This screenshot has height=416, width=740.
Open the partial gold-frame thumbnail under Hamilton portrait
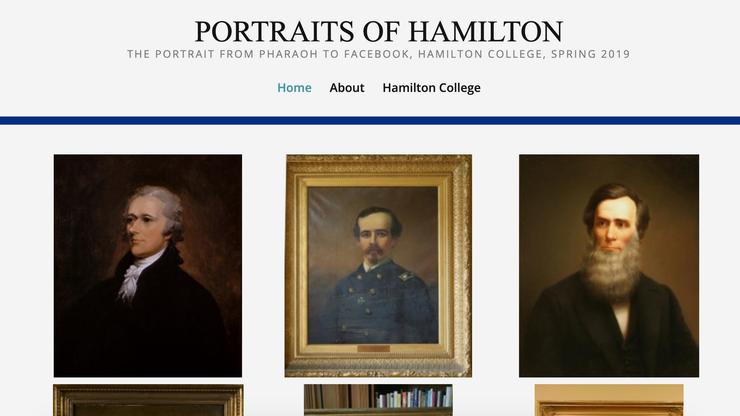point(148,400)
